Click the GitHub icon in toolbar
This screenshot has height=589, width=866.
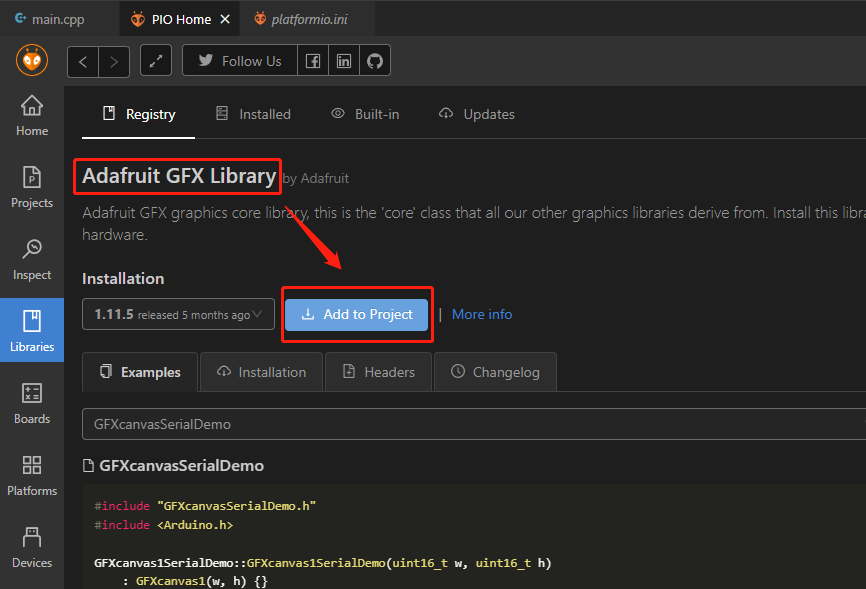tap(375, 61)
